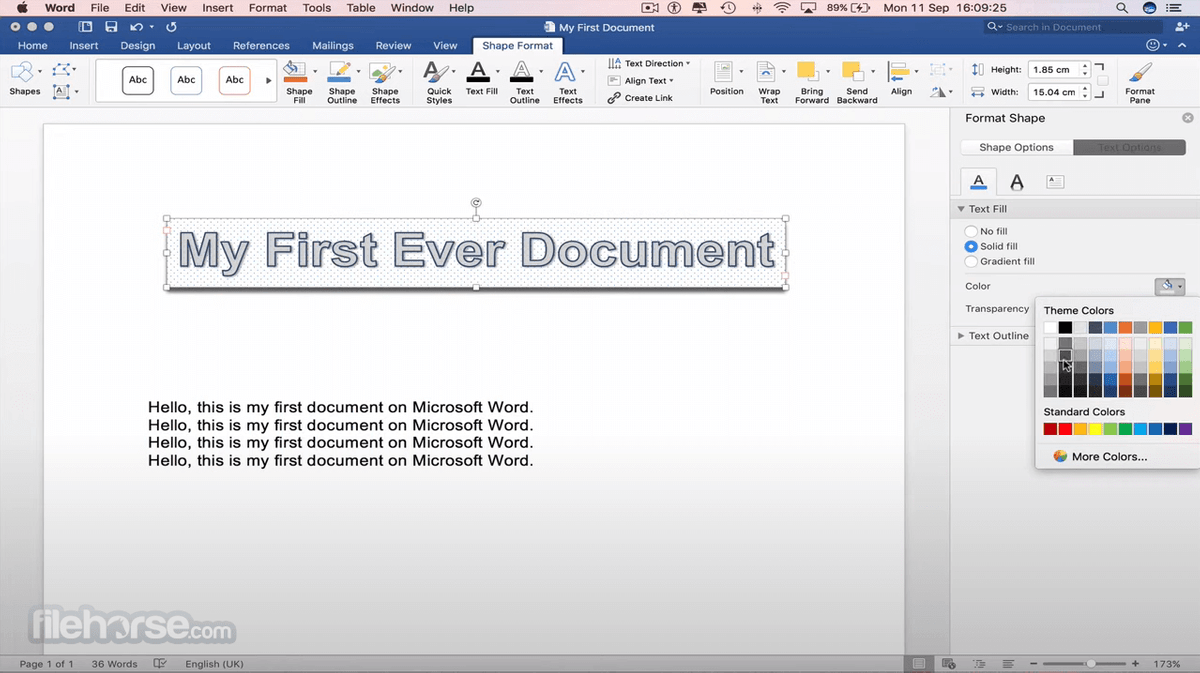Open Quick Styles in the ribbon

pos(436,72)
